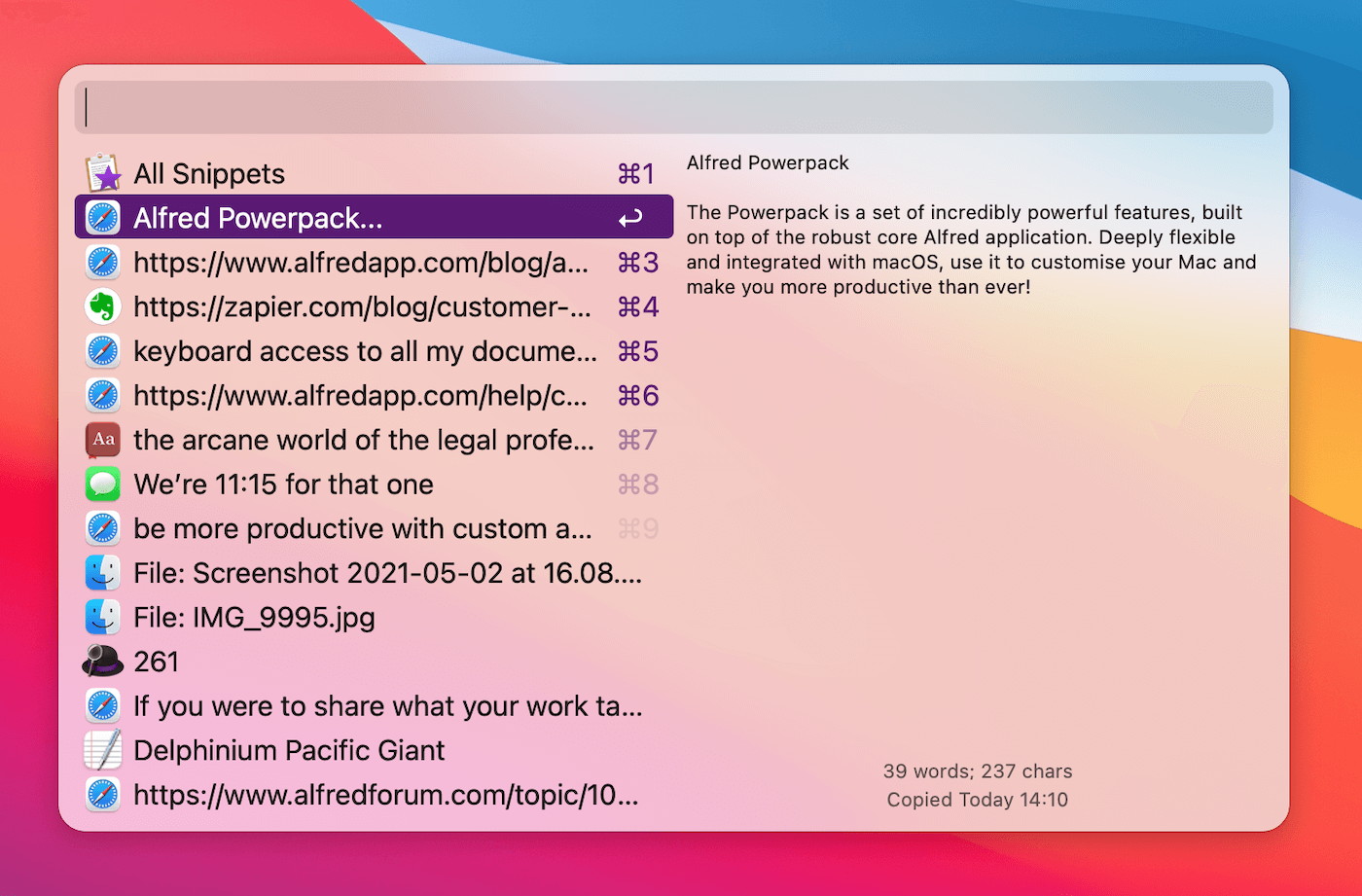
Task: Click the notes icon beside Delphinium Pacific Giant
Action: coord(102,750)
